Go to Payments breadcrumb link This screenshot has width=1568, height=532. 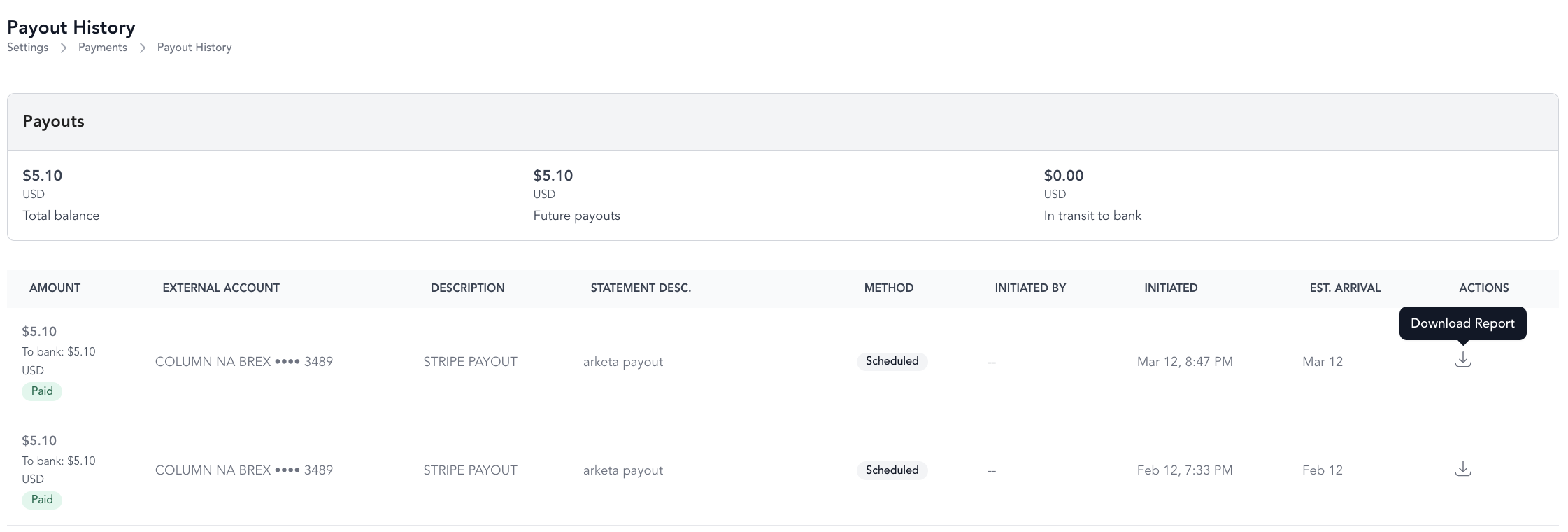[x=103, y=48]
